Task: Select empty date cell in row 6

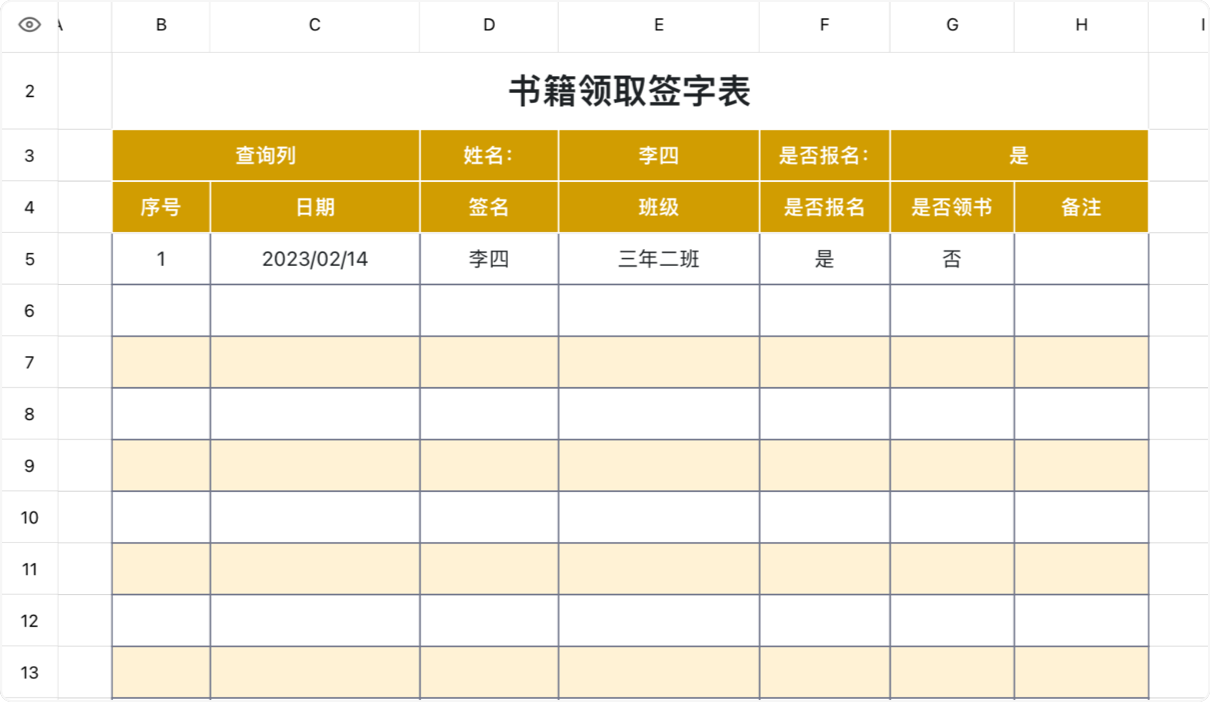Action: tap(315, 311)
